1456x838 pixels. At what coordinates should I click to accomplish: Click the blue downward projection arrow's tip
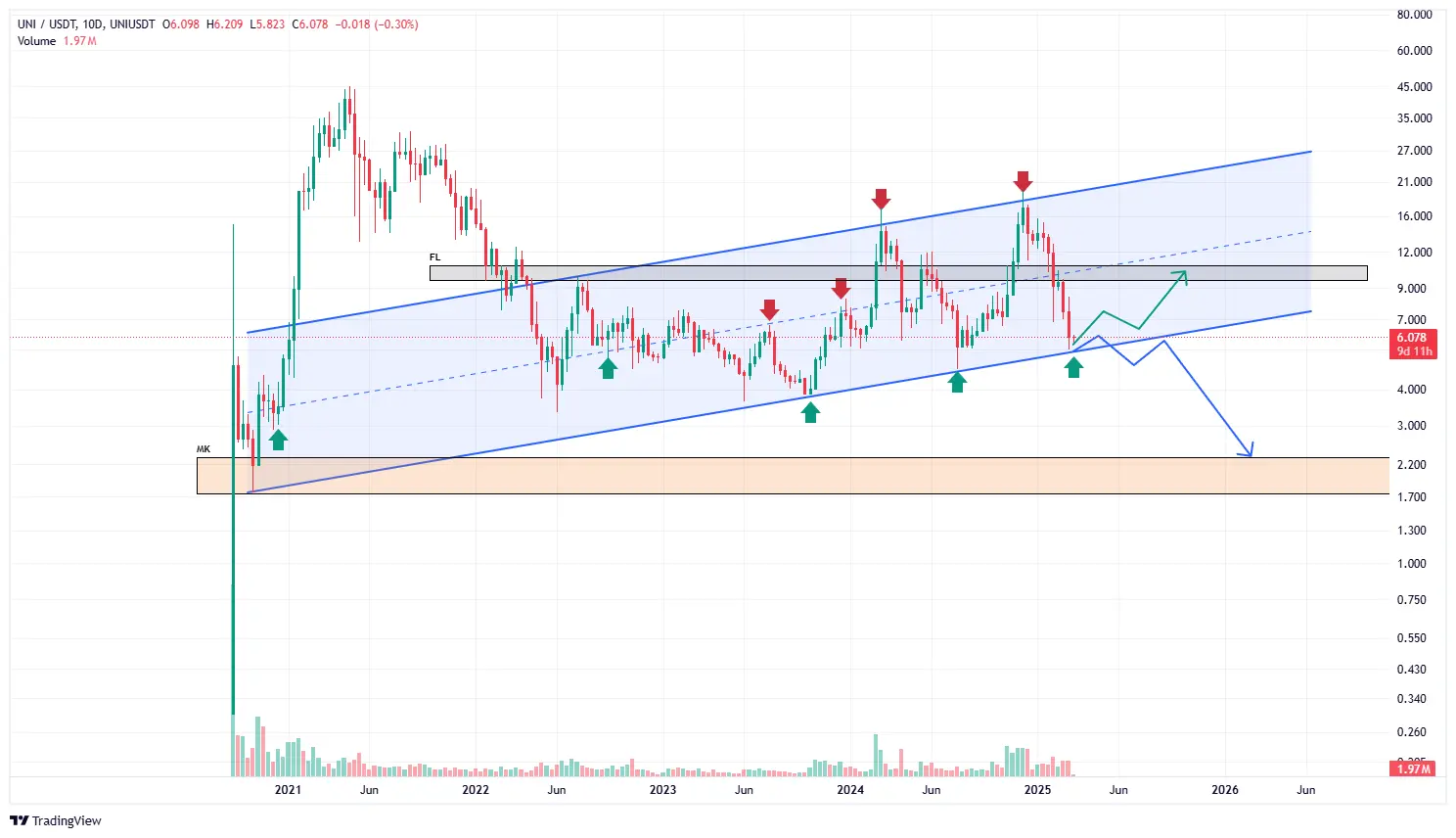point(1250,454)
